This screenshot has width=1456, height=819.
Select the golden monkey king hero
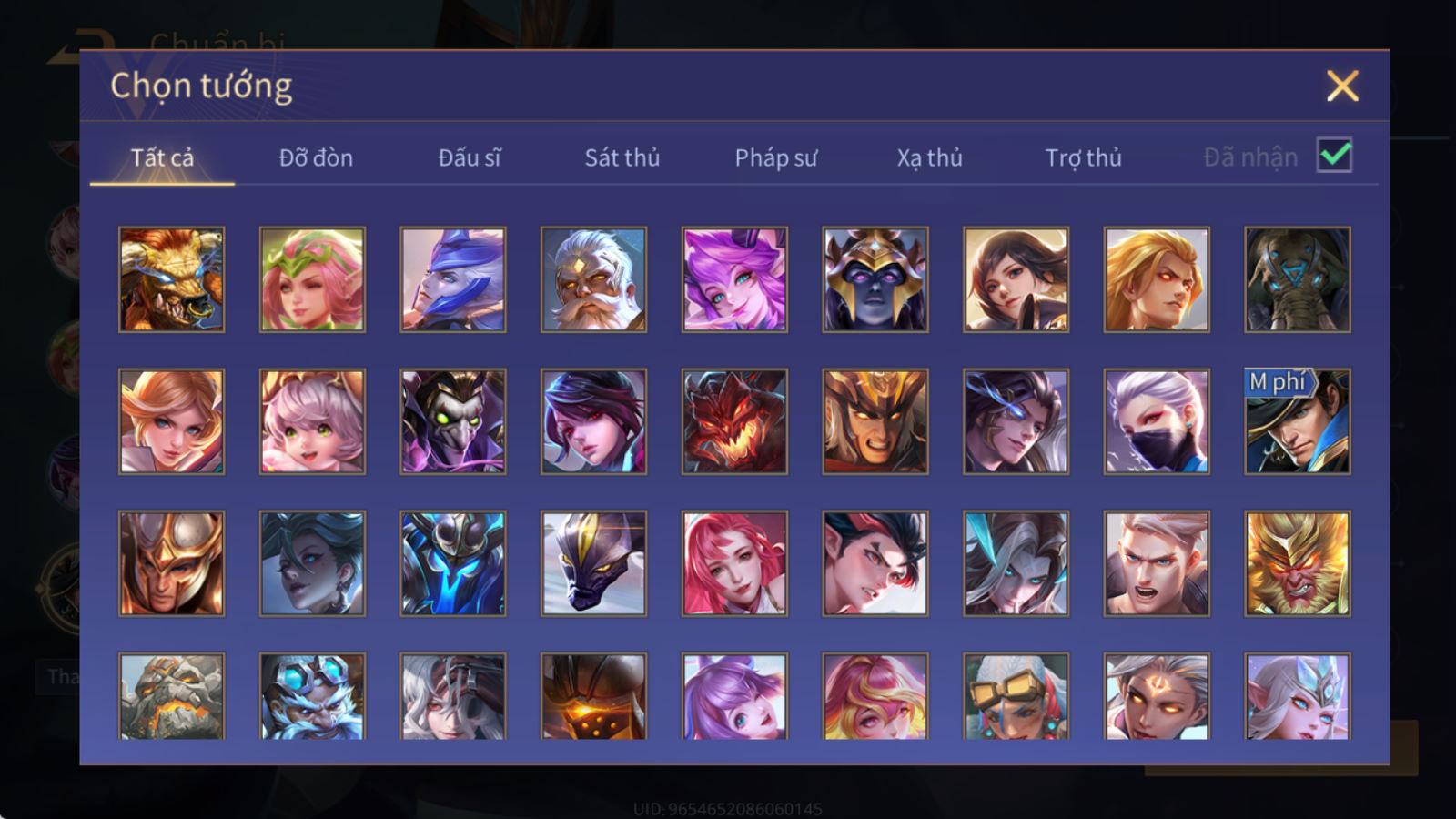[1298, 563]
